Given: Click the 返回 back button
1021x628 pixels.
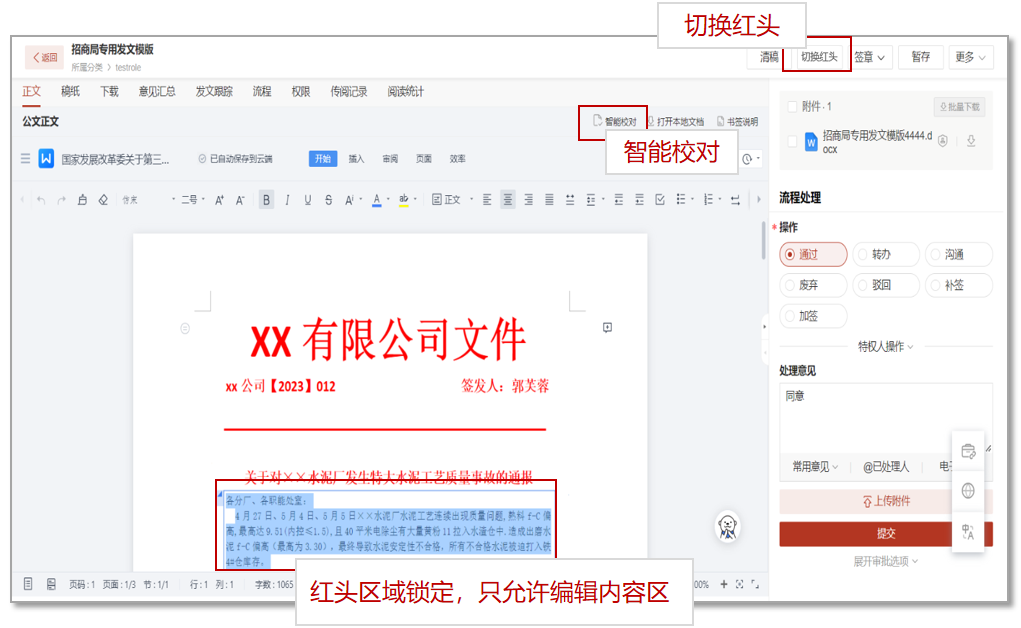Looking at the screenshot, I should tap(44, 57).
